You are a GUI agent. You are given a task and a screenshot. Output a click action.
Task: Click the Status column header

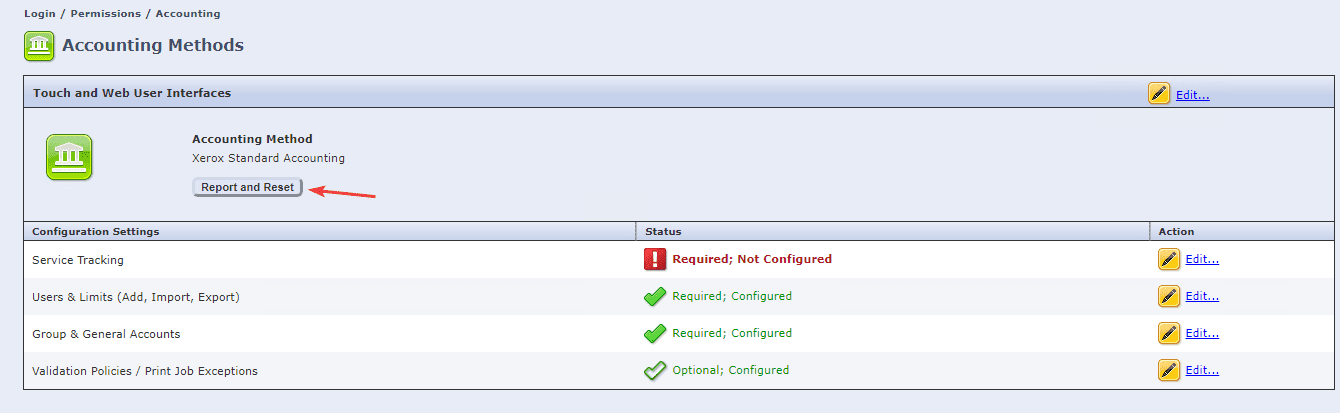663,231
